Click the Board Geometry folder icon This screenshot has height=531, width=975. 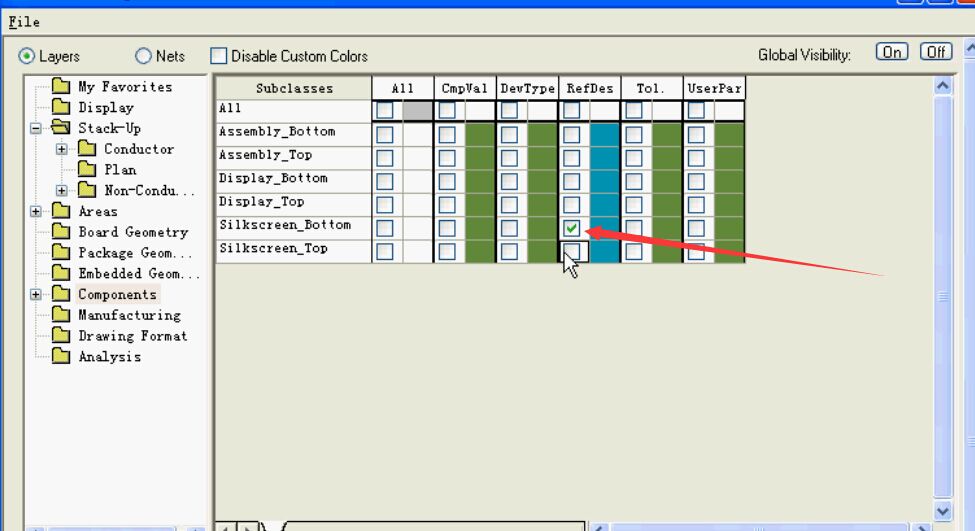61,231
